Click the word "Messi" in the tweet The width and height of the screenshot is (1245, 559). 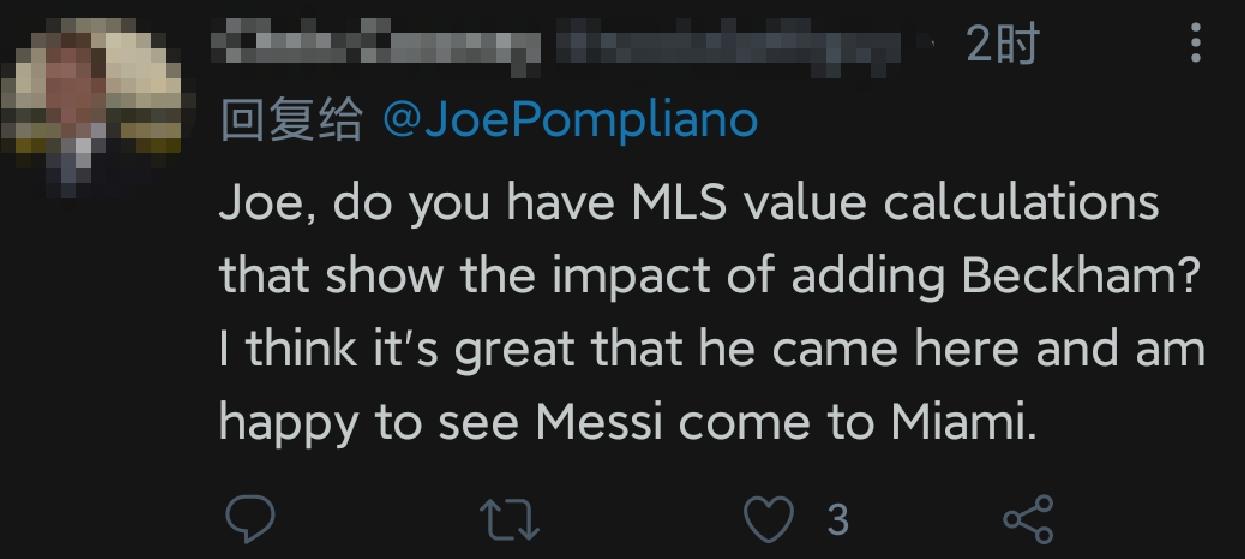(x=600, y=423)
